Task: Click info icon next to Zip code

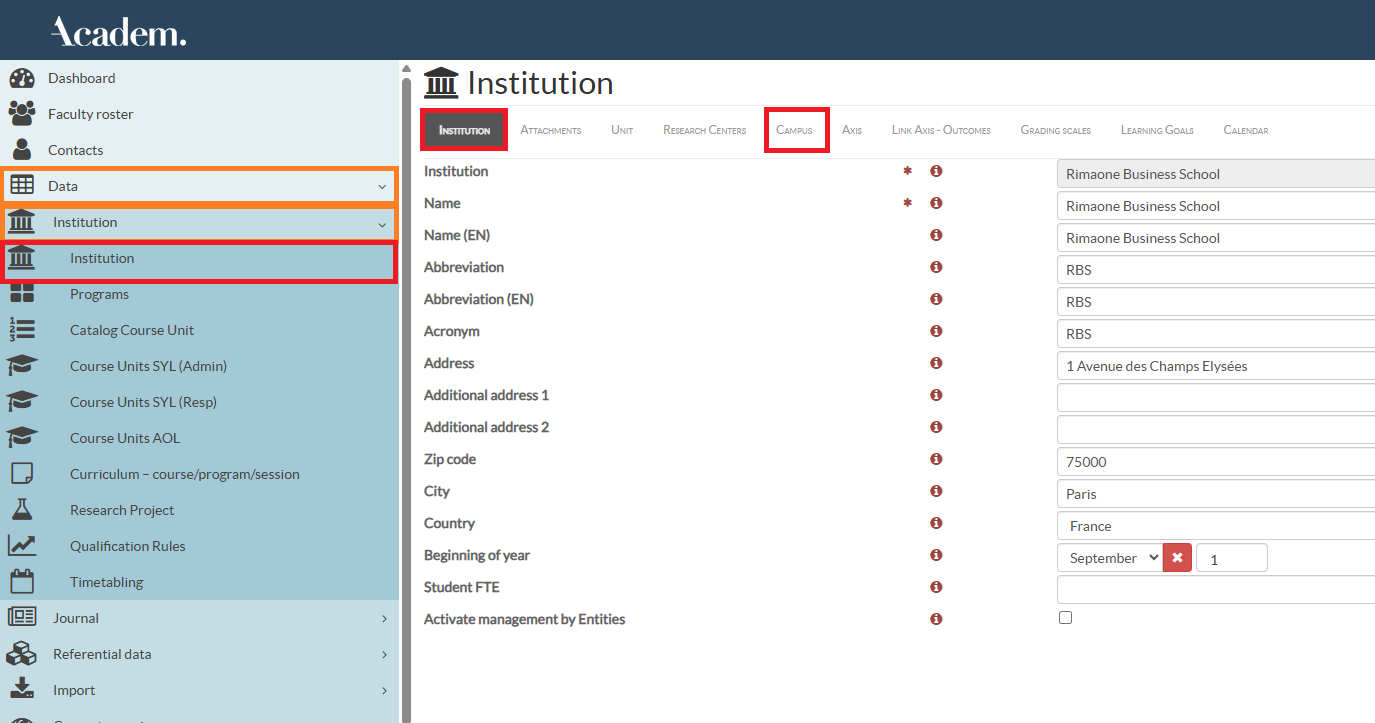Action: pos(936,459)
